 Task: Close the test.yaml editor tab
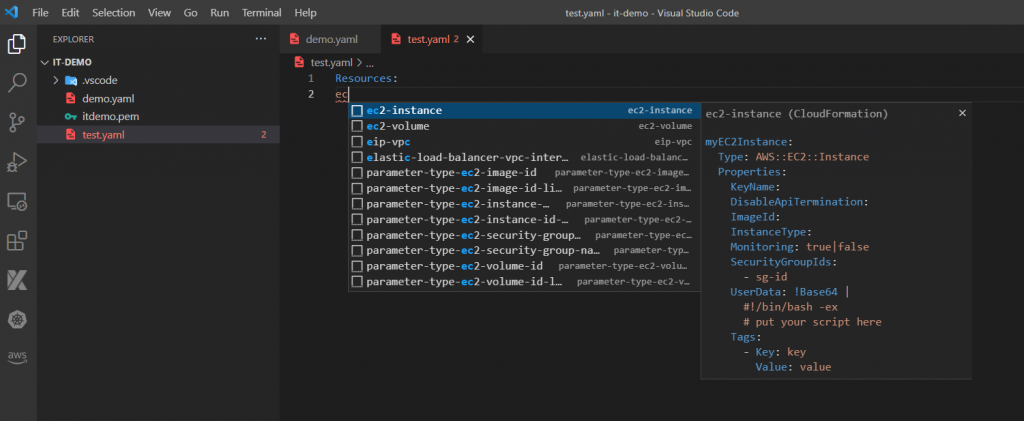(470, 39)
